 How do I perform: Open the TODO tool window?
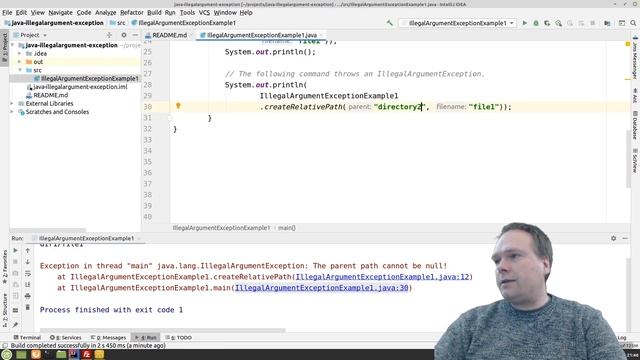pos(178,338)
